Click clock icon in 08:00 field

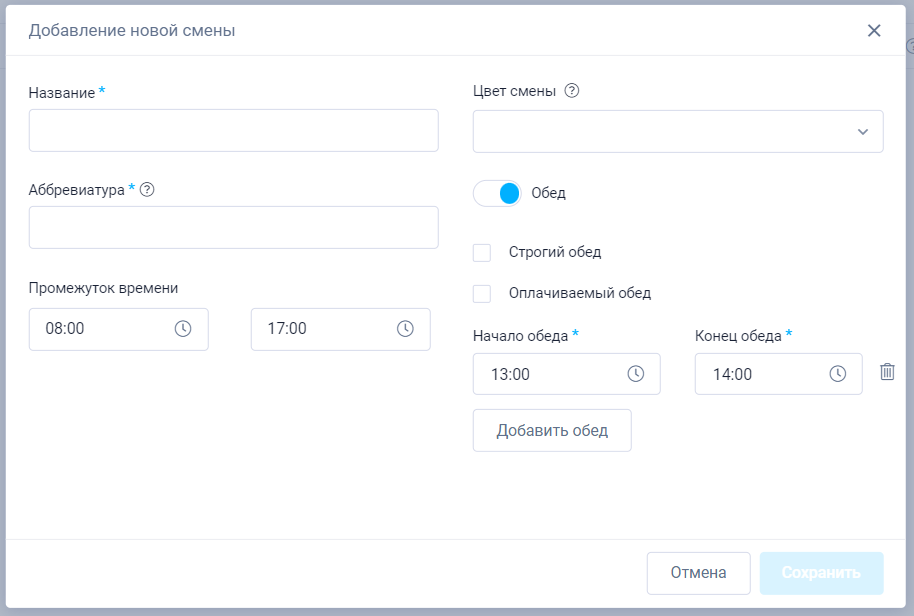(183, 329)
